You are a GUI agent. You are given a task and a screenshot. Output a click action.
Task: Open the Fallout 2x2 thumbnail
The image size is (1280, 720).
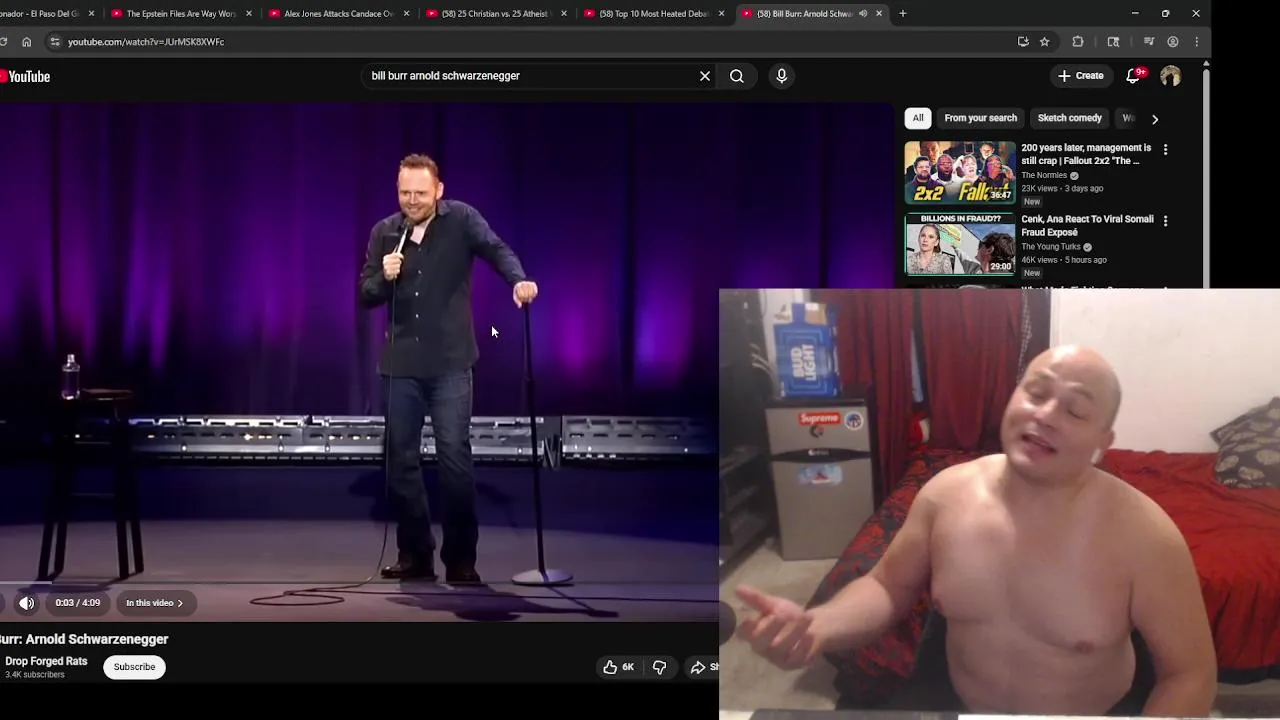click(960, 173)
